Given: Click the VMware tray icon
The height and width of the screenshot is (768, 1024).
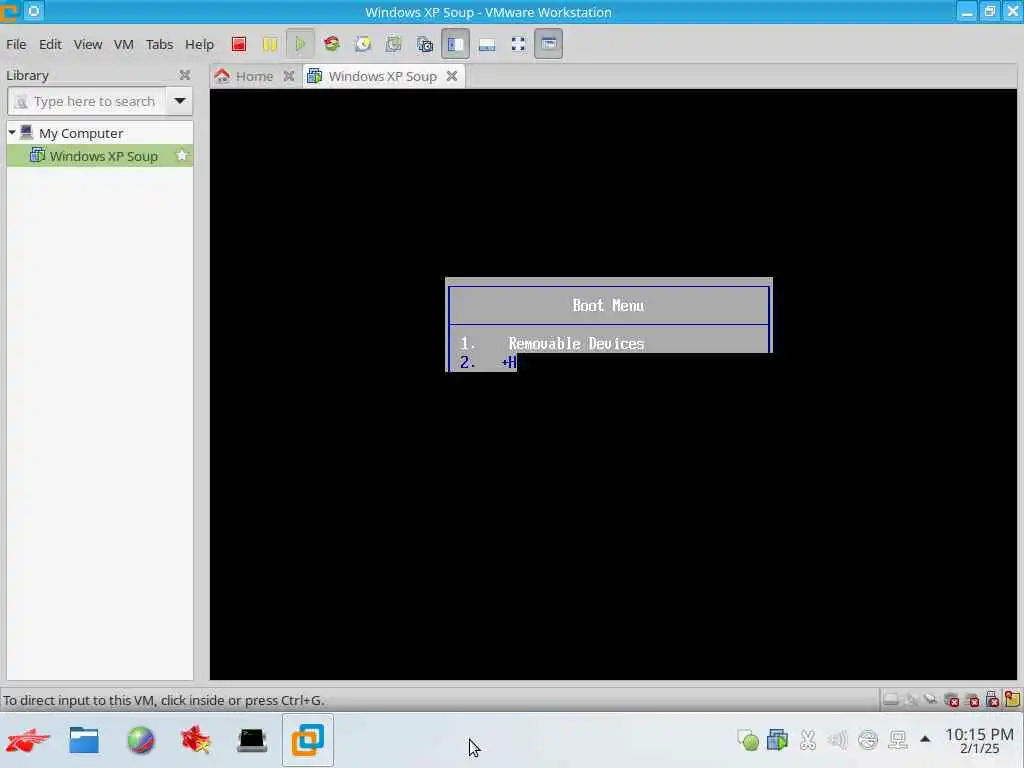Looking at the screenshot, I should [778, 740].
